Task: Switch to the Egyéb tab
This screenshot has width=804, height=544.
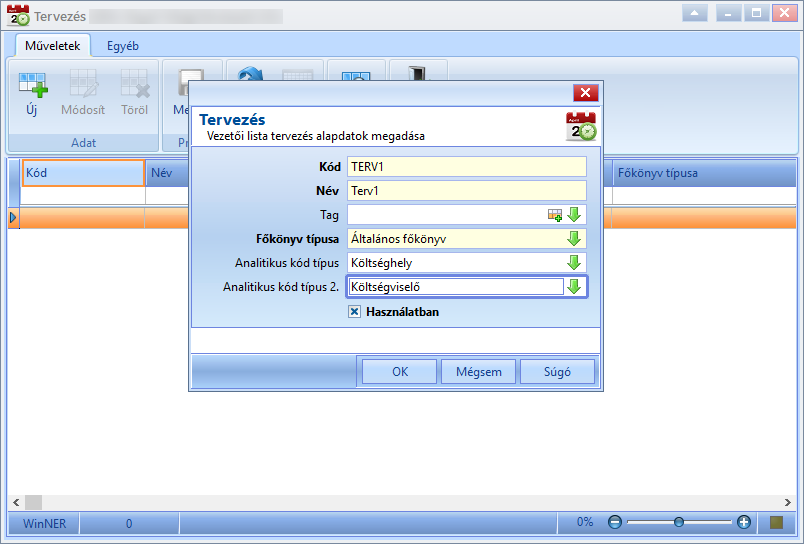Action: pos(123,46)
